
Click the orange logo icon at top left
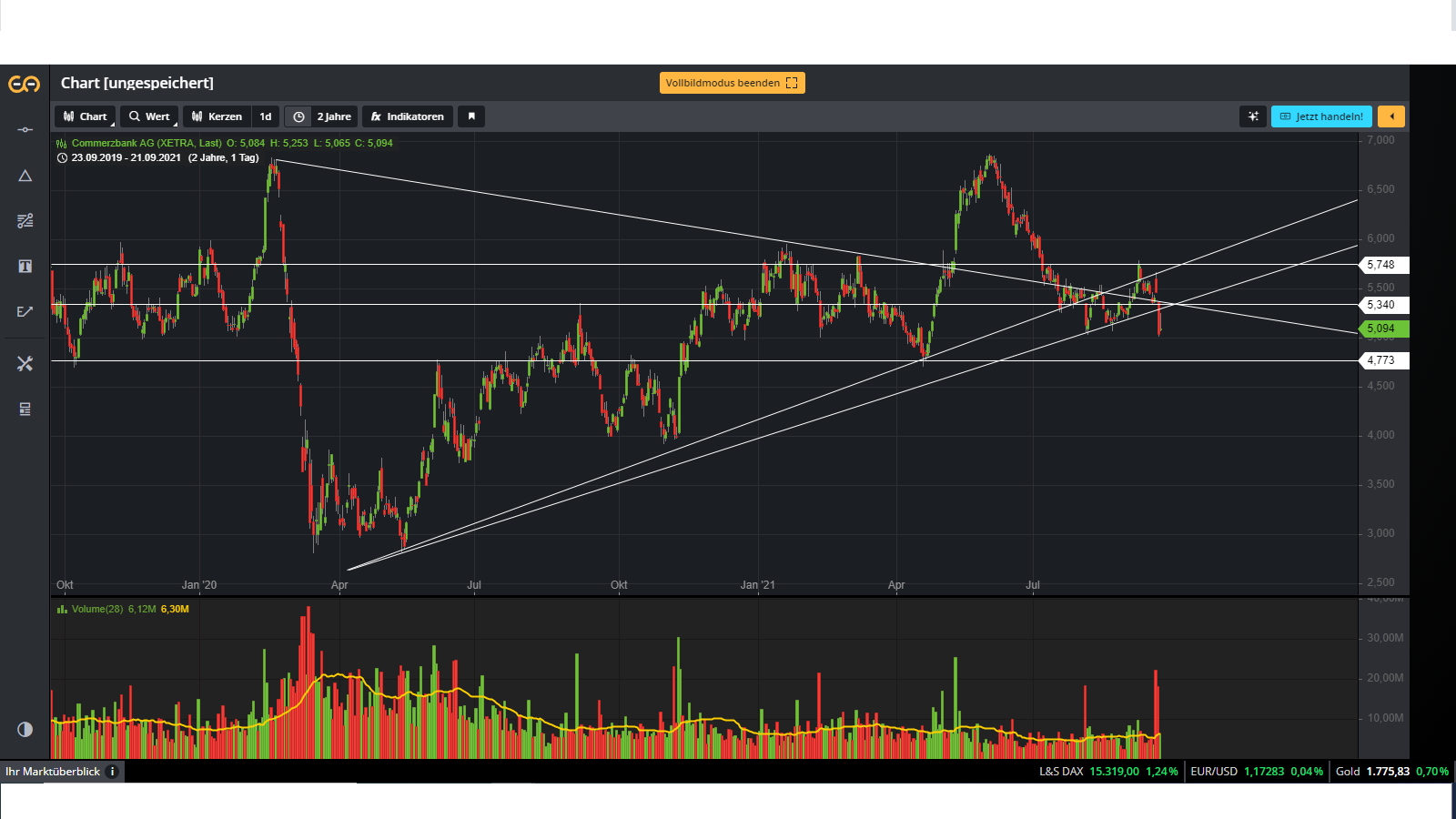tap(25, 84)
